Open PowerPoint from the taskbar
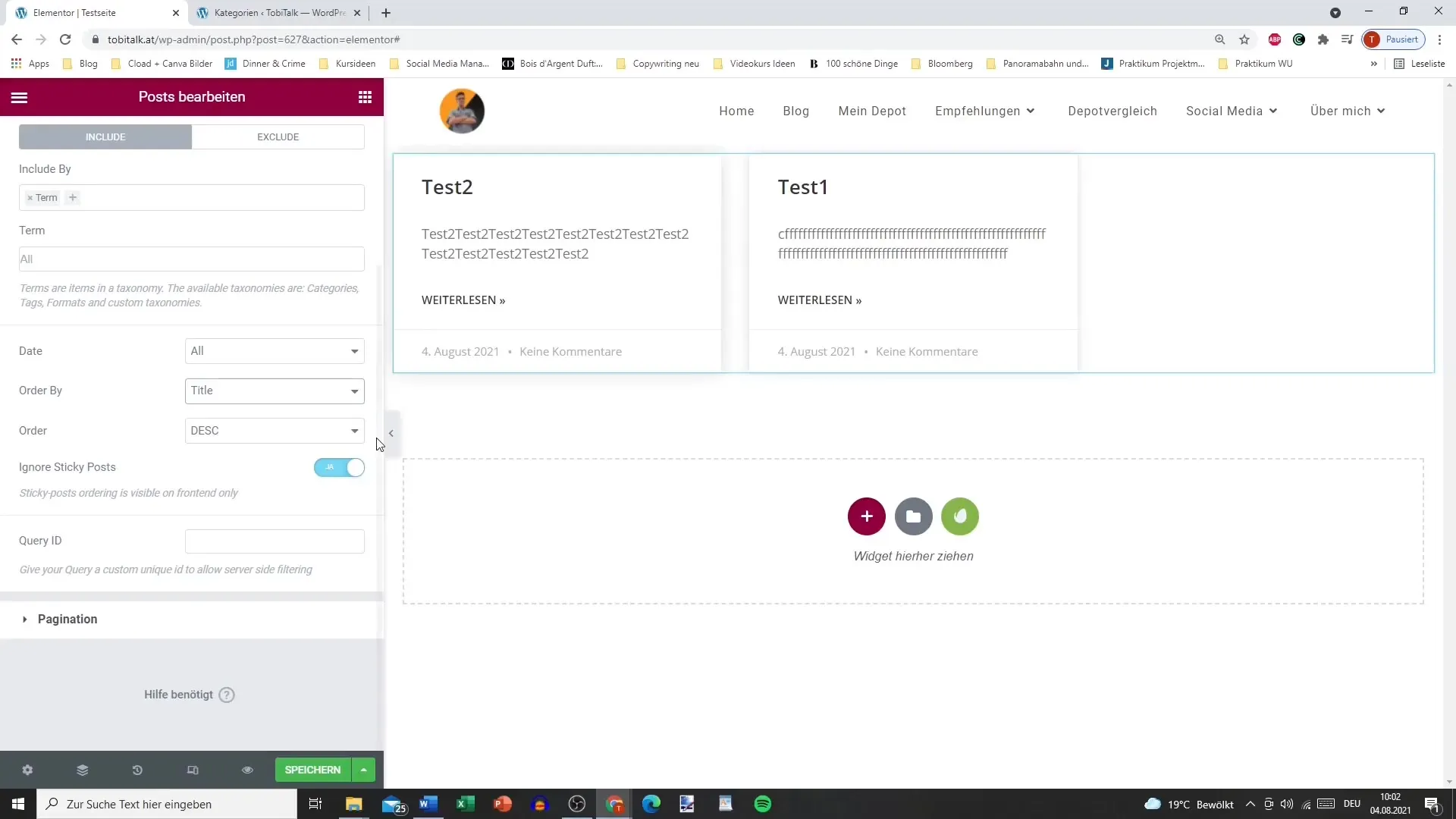The width and height of the screenshot is (1456, 819). tap(503, 804)
